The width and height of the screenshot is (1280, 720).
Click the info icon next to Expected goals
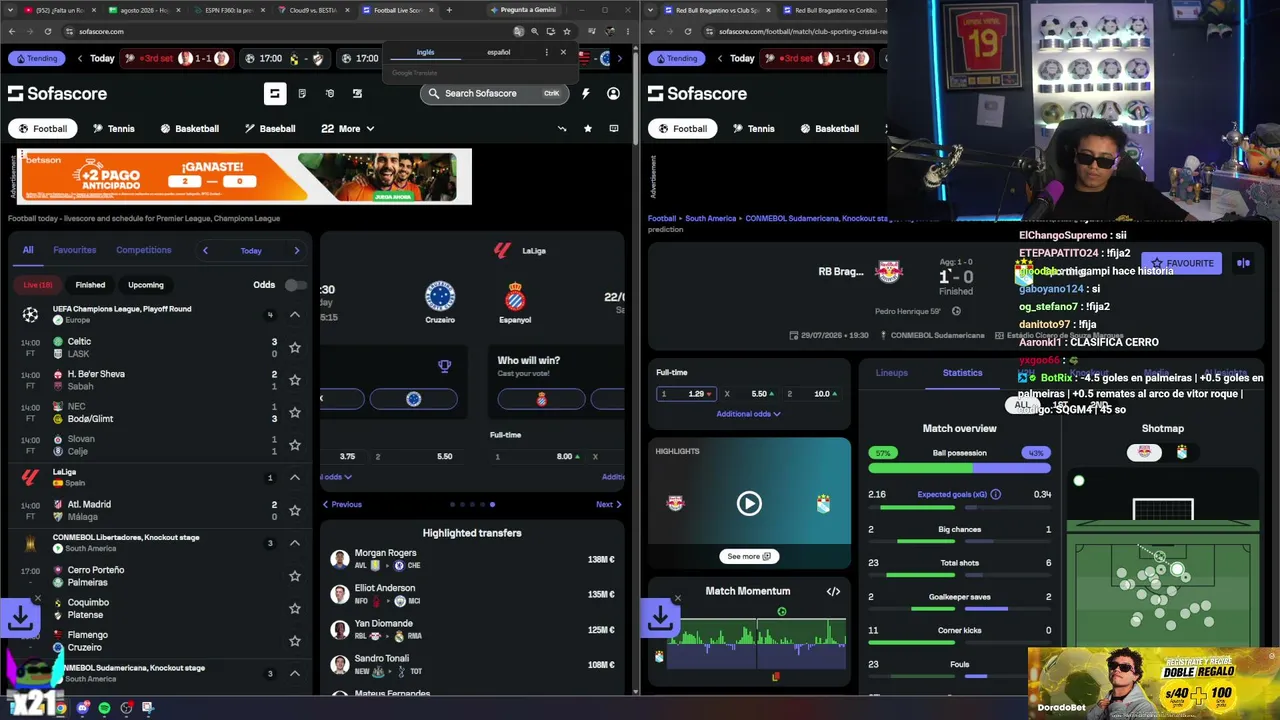995,494
